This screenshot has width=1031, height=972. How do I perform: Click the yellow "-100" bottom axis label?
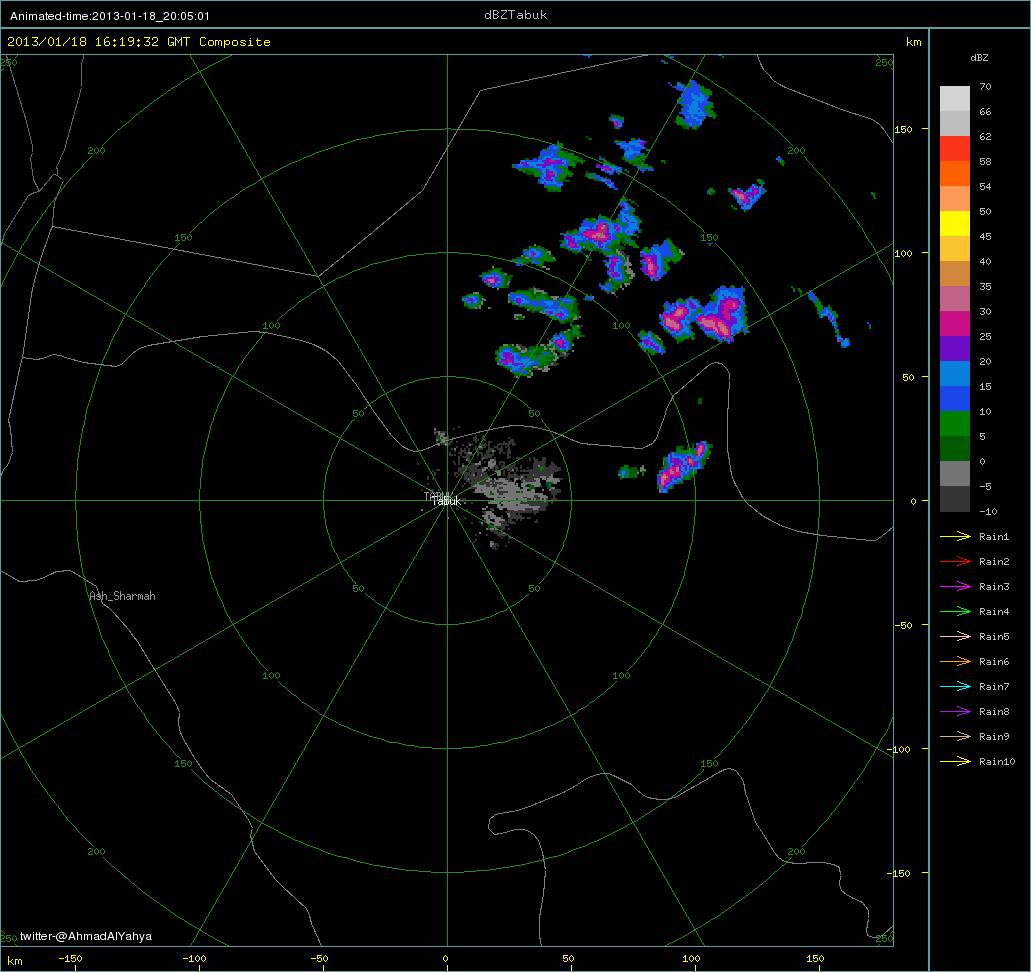194,958
